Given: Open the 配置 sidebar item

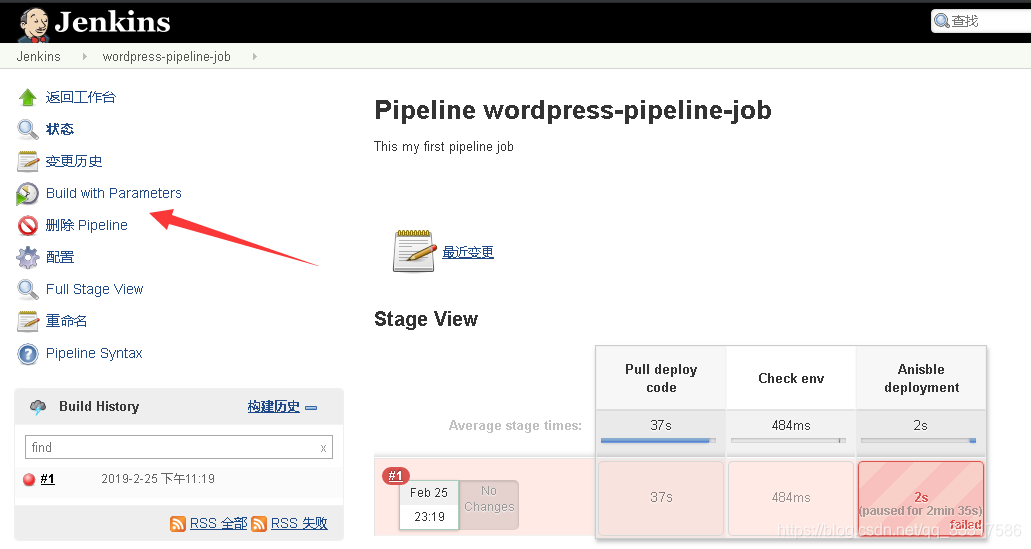Looking at the screenshot, I should 60,258.
